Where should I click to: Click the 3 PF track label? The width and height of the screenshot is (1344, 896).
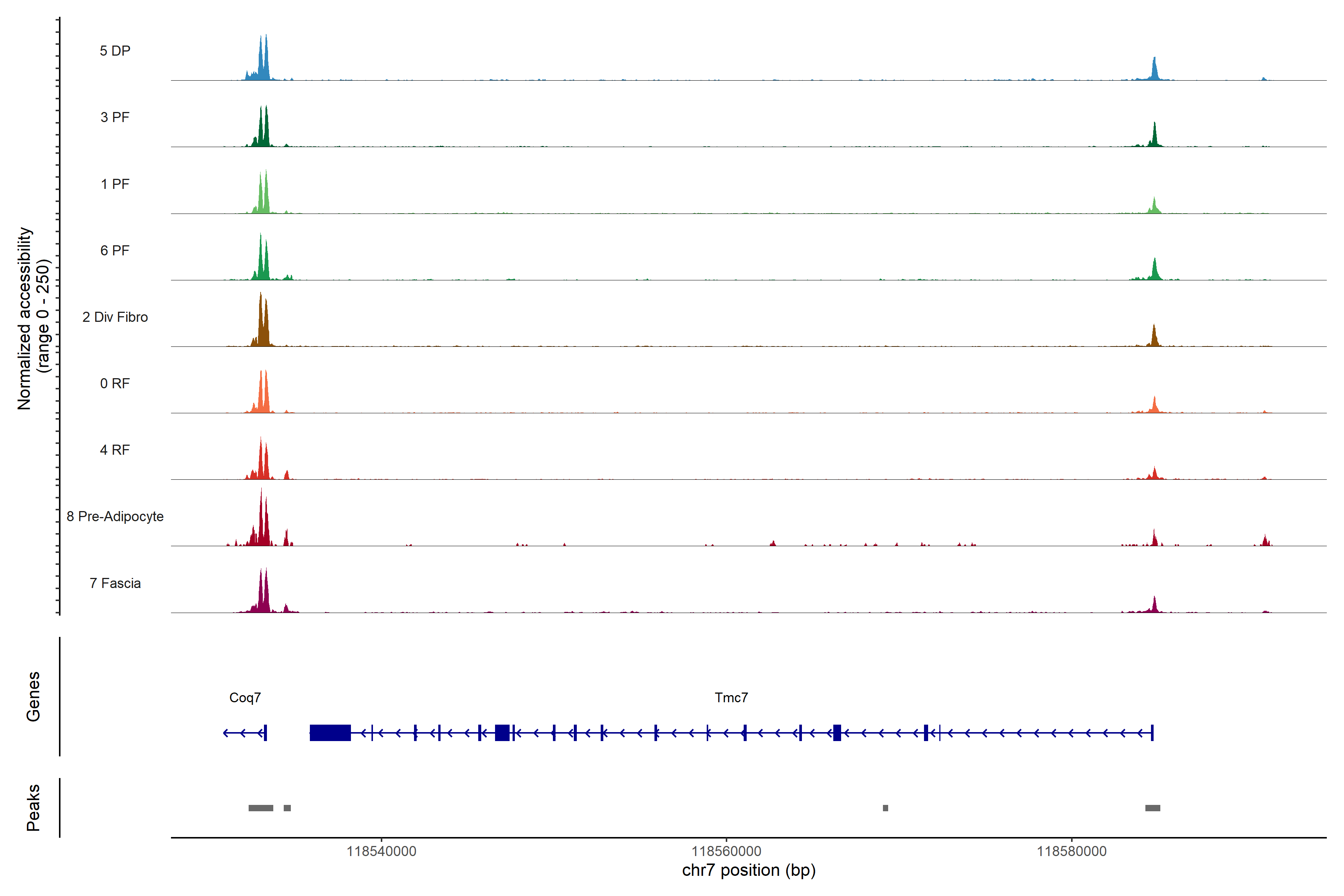click(x=115, y=117)
